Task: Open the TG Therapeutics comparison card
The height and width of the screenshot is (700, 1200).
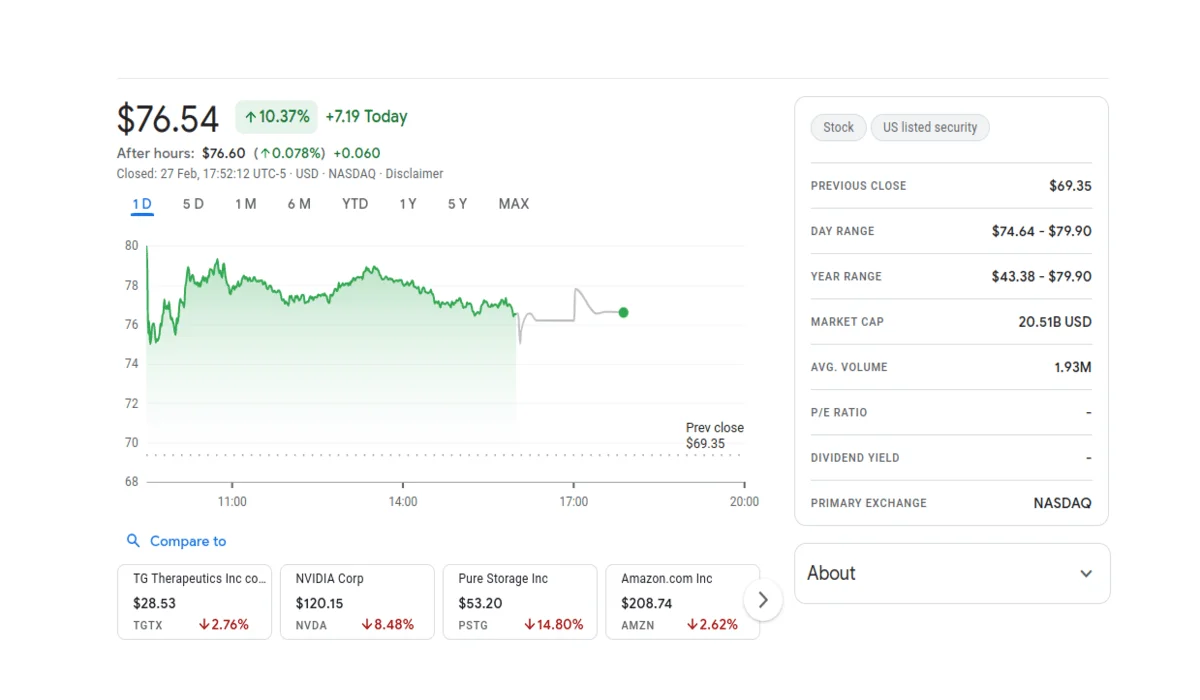Action: click(x=194, y=601)
